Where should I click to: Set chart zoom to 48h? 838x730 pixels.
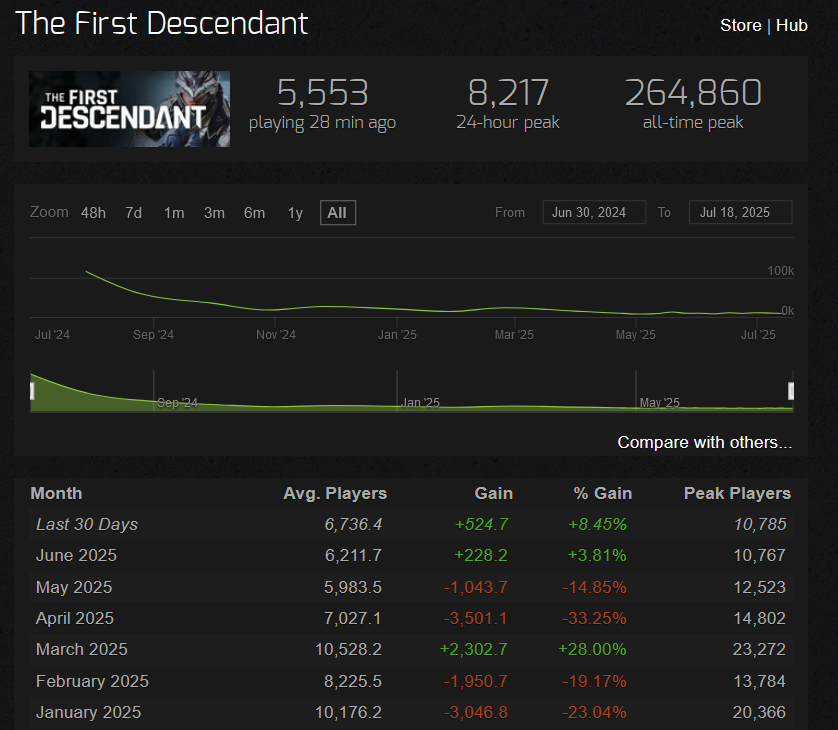point(93,213)
